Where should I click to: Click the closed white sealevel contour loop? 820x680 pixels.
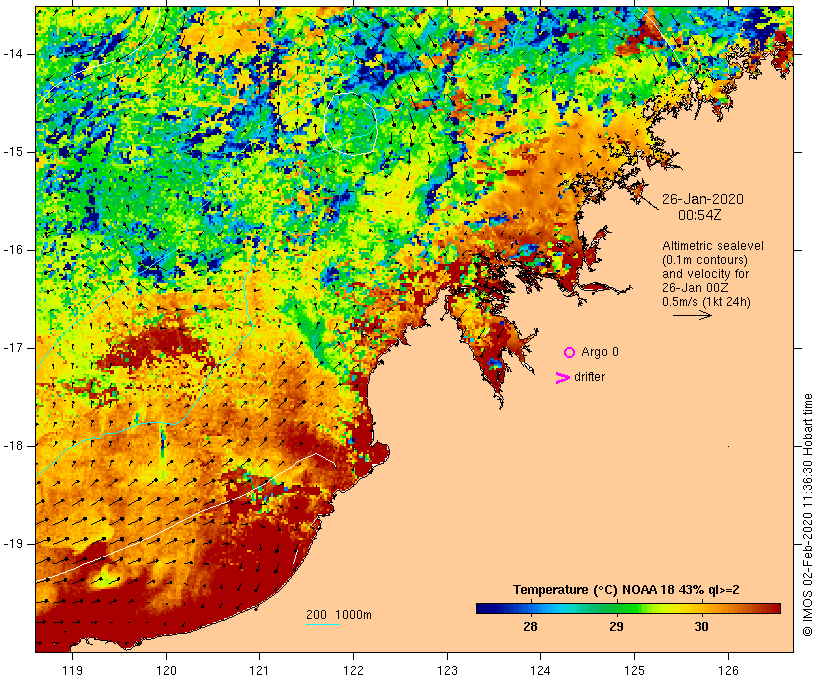350,124
